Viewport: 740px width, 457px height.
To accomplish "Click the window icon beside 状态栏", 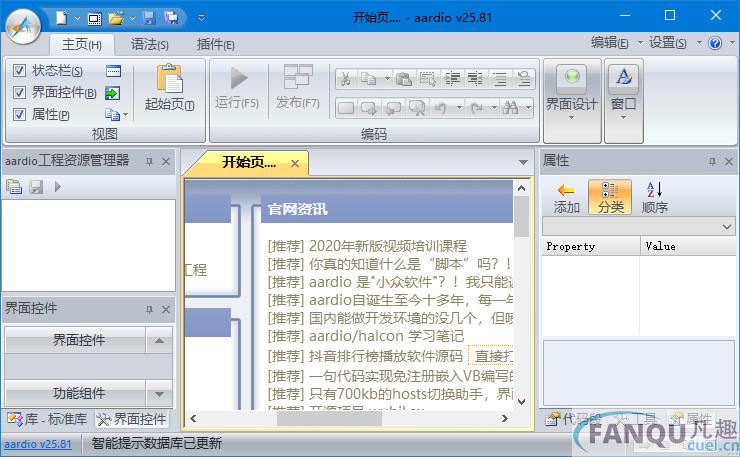I will coord(113,71).
